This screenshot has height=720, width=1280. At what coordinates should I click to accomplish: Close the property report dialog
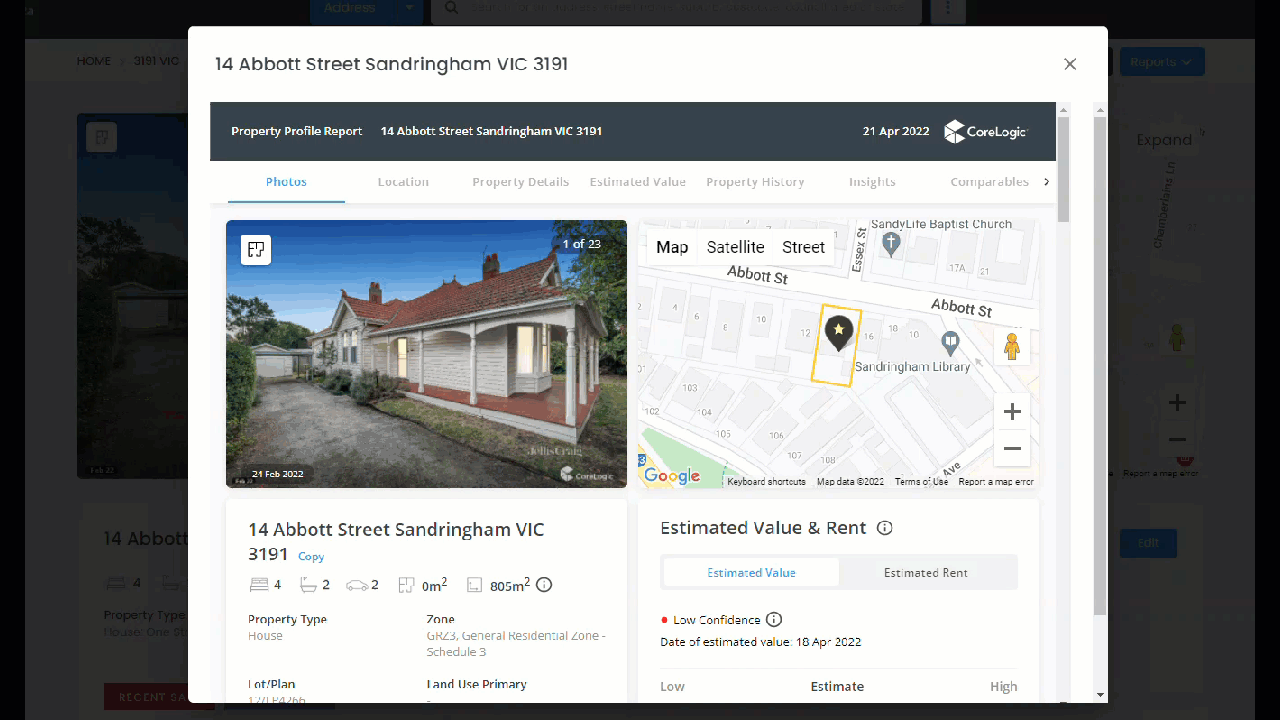(1070, 64)
